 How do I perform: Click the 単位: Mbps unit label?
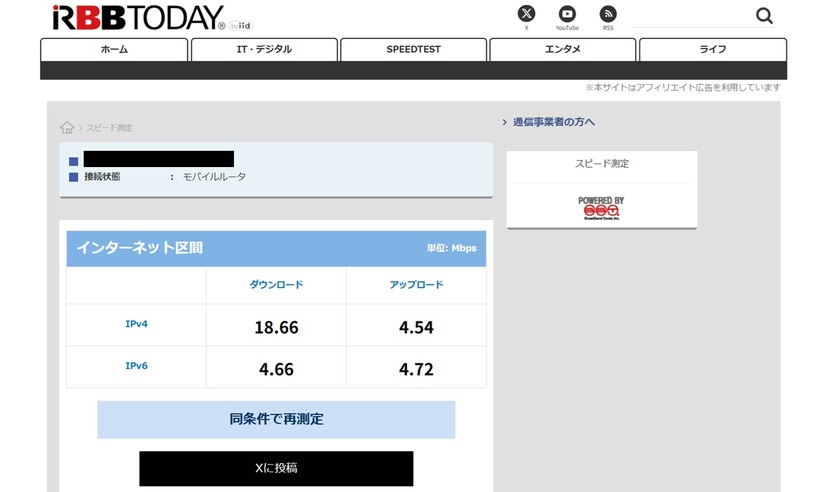click(451, 248)
